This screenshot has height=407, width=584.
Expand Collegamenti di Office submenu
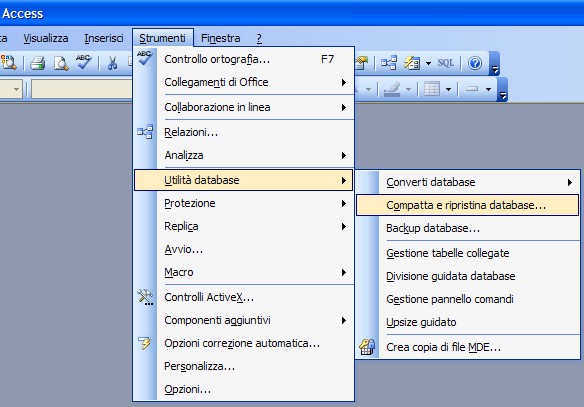pyautogui.click(x=243, y=82)
